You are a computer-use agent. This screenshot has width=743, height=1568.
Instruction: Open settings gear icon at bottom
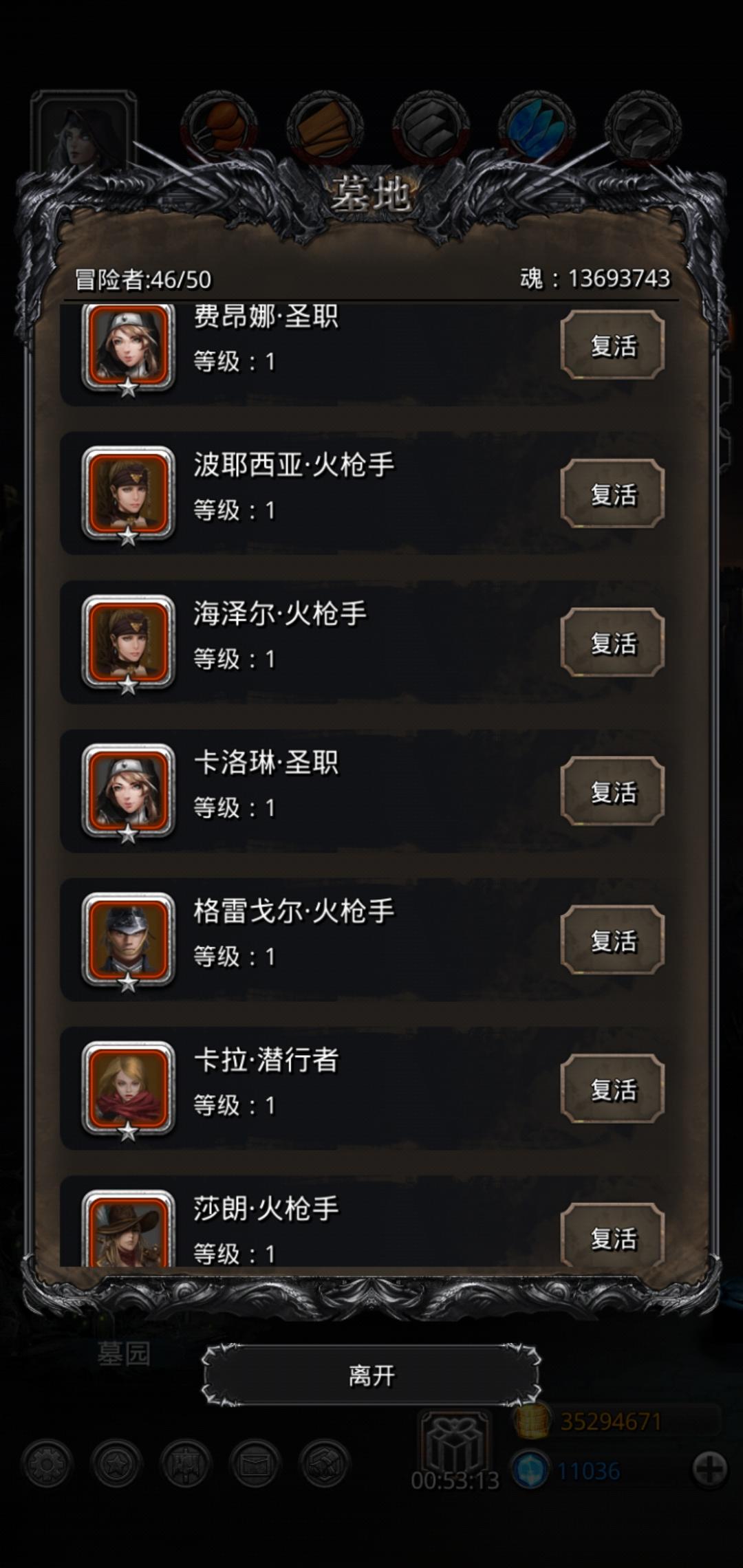pos(47,1465)
